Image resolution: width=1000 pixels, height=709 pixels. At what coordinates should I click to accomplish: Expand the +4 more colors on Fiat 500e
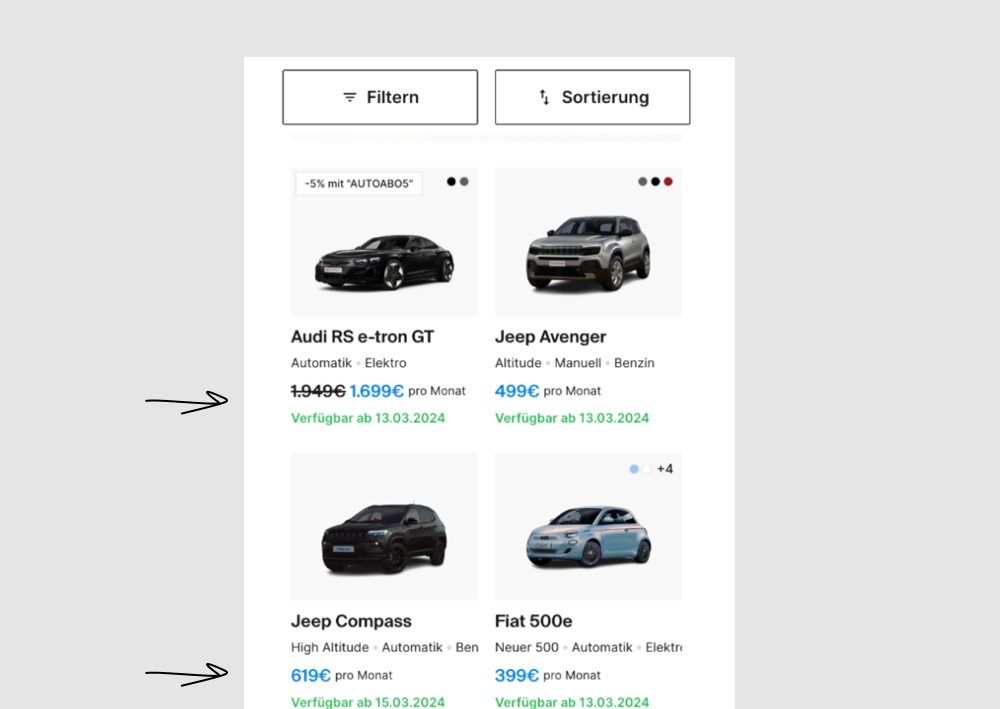(x=665, y=468)
